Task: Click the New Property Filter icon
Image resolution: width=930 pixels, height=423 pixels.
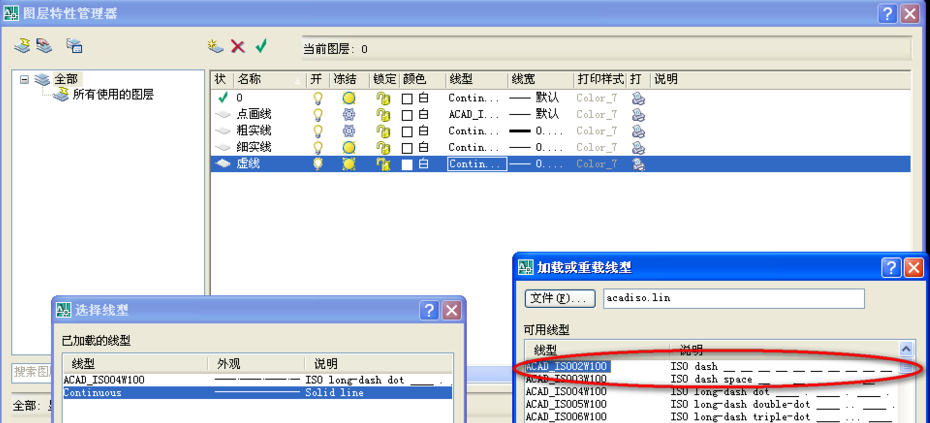Action: click(22, 46)
